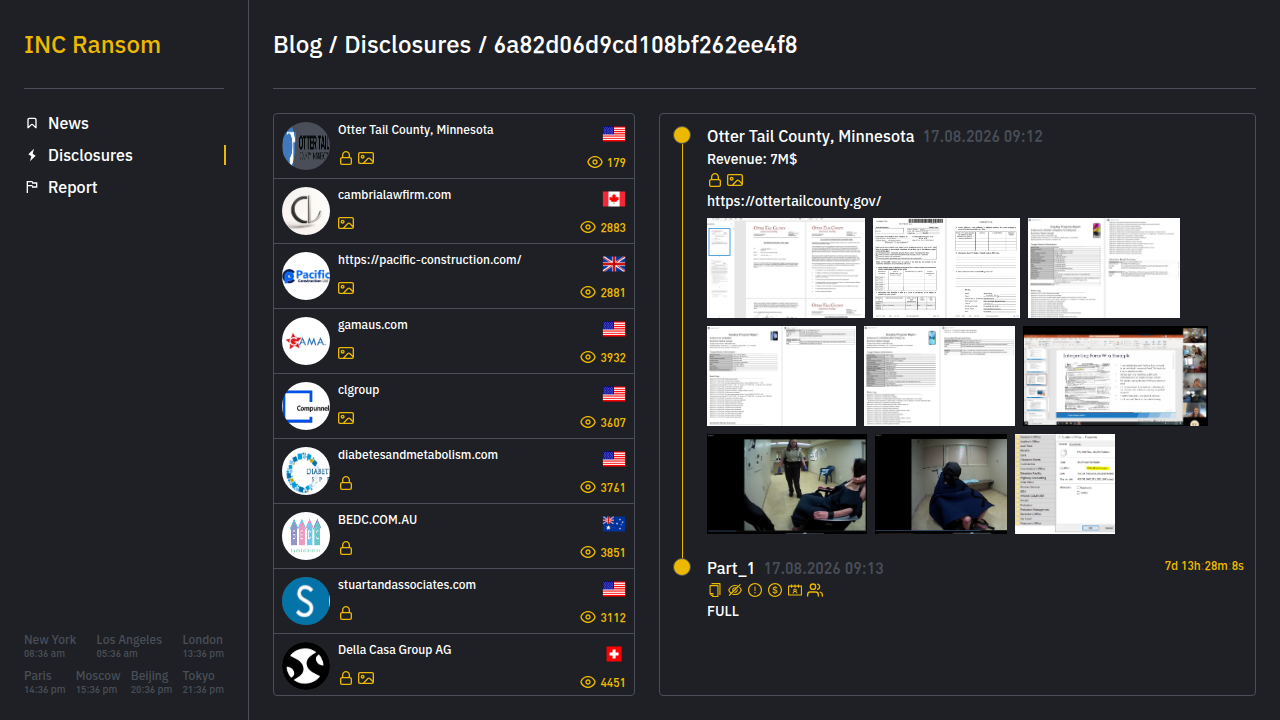Click the ID badge icon under Part_1
The height and width of the screenshot is (720, 1280).
point(795,590)
